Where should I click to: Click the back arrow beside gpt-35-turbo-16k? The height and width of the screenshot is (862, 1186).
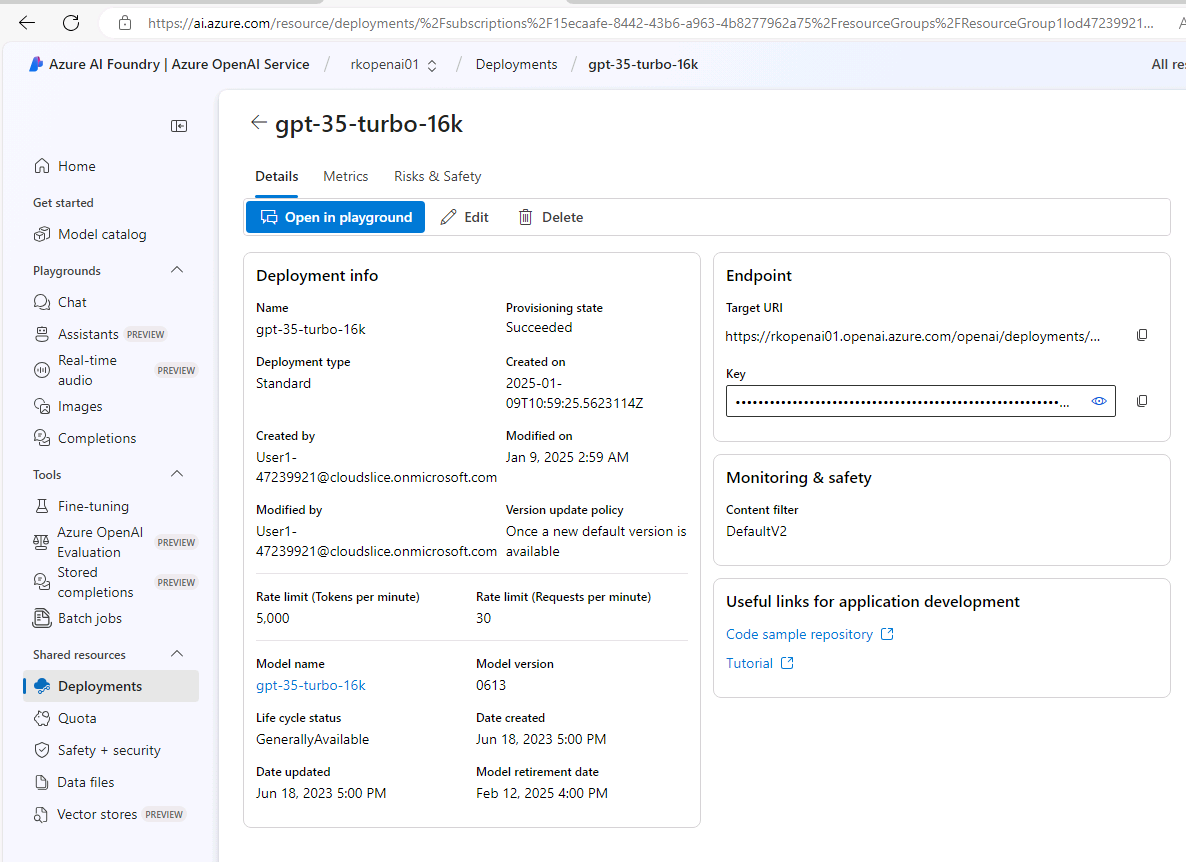click(259, 122)
